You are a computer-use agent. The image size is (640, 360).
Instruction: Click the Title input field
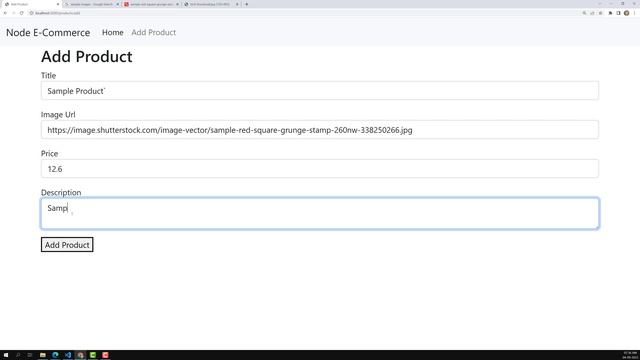[x=320, y=91]
